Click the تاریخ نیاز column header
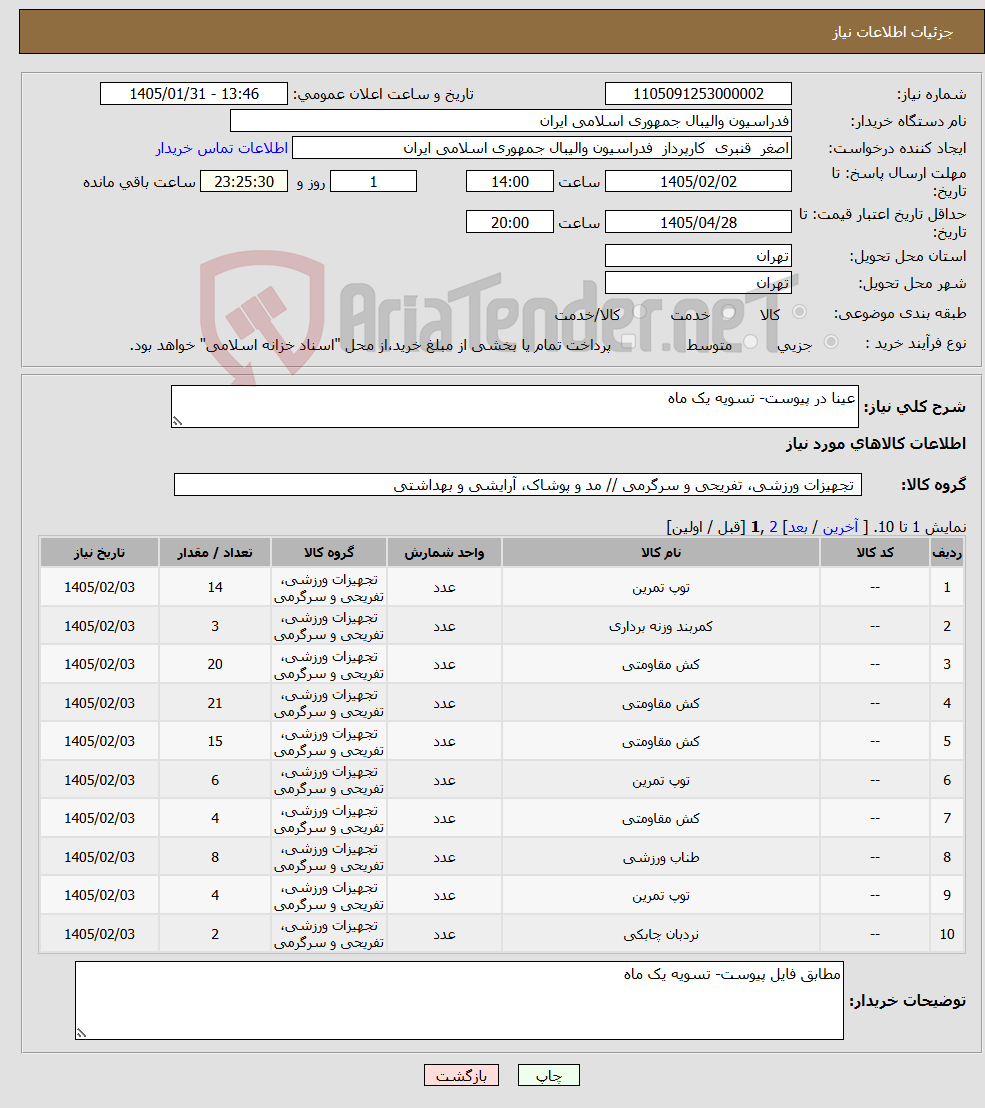The height and width of the screenshot is (1108, 985). coord(99,553)
